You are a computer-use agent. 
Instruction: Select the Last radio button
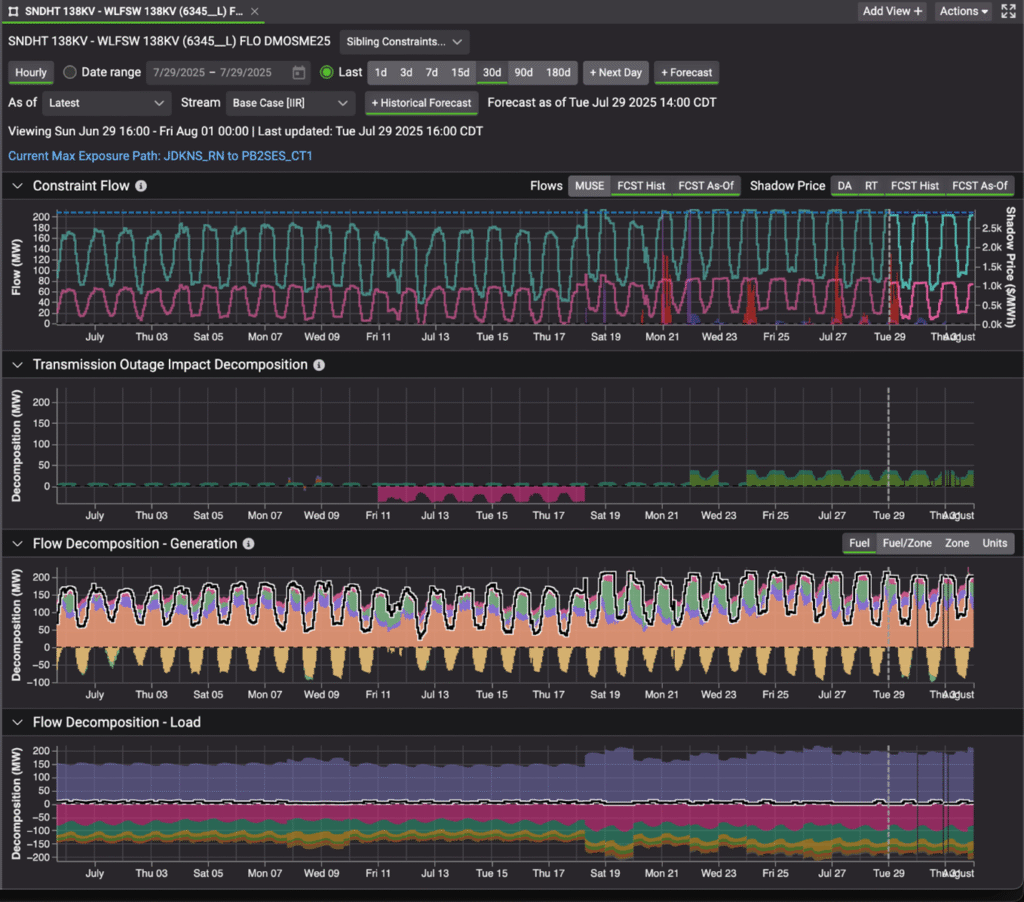coord(327,73)
